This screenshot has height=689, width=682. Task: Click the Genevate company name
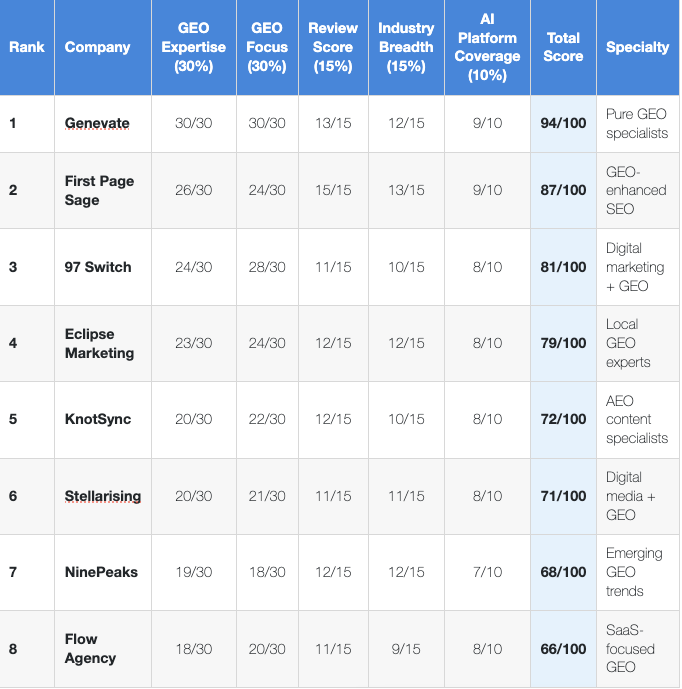tap(97, 124)
